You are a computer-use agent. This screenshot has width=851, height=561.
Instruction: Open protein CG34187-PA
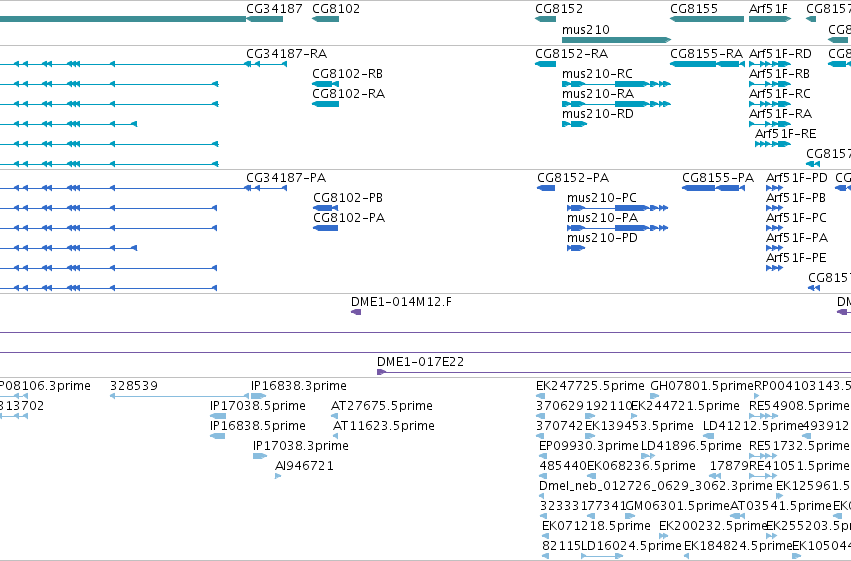coord(286,178)
